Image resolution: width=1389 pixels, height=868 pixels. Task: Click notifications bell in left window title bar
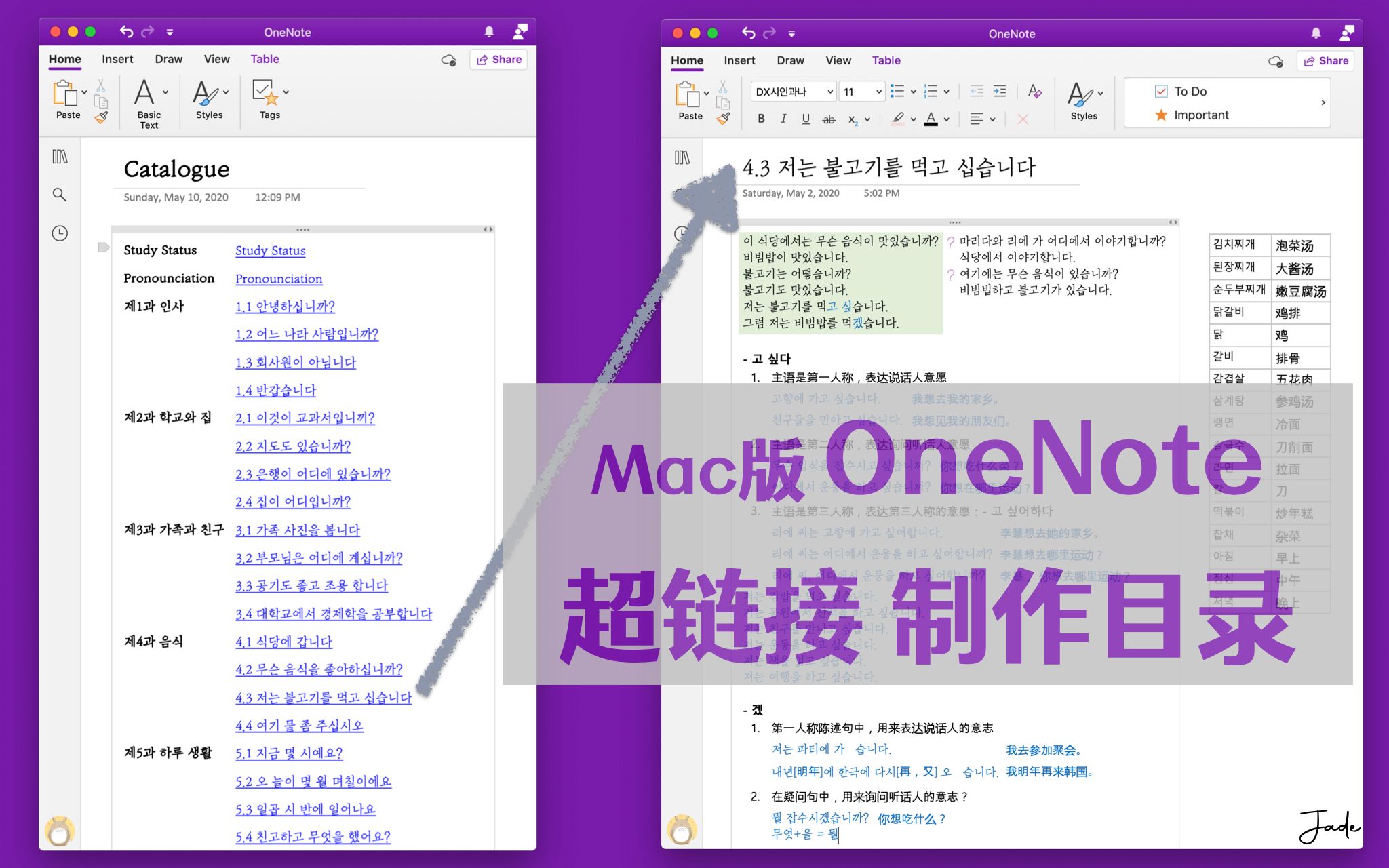pyautogui.click(x=489, y=32)
